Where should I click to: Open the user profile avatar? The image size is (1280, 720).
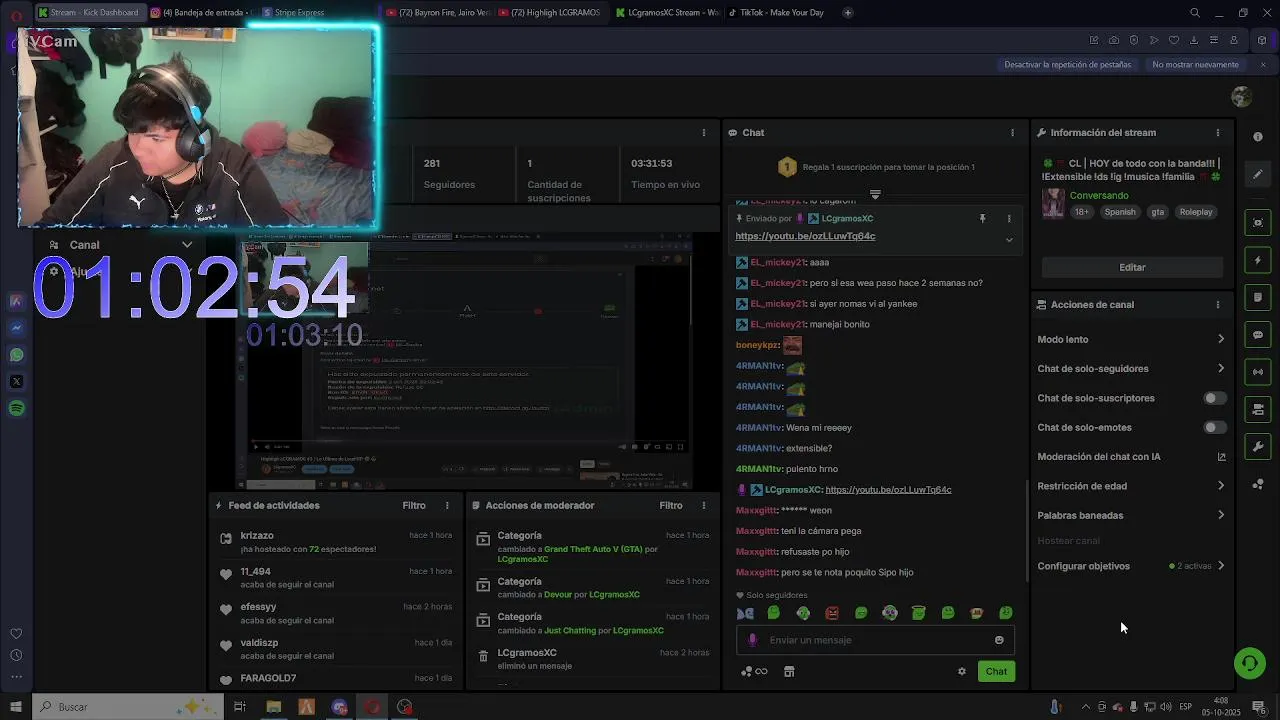point(1242,96)
